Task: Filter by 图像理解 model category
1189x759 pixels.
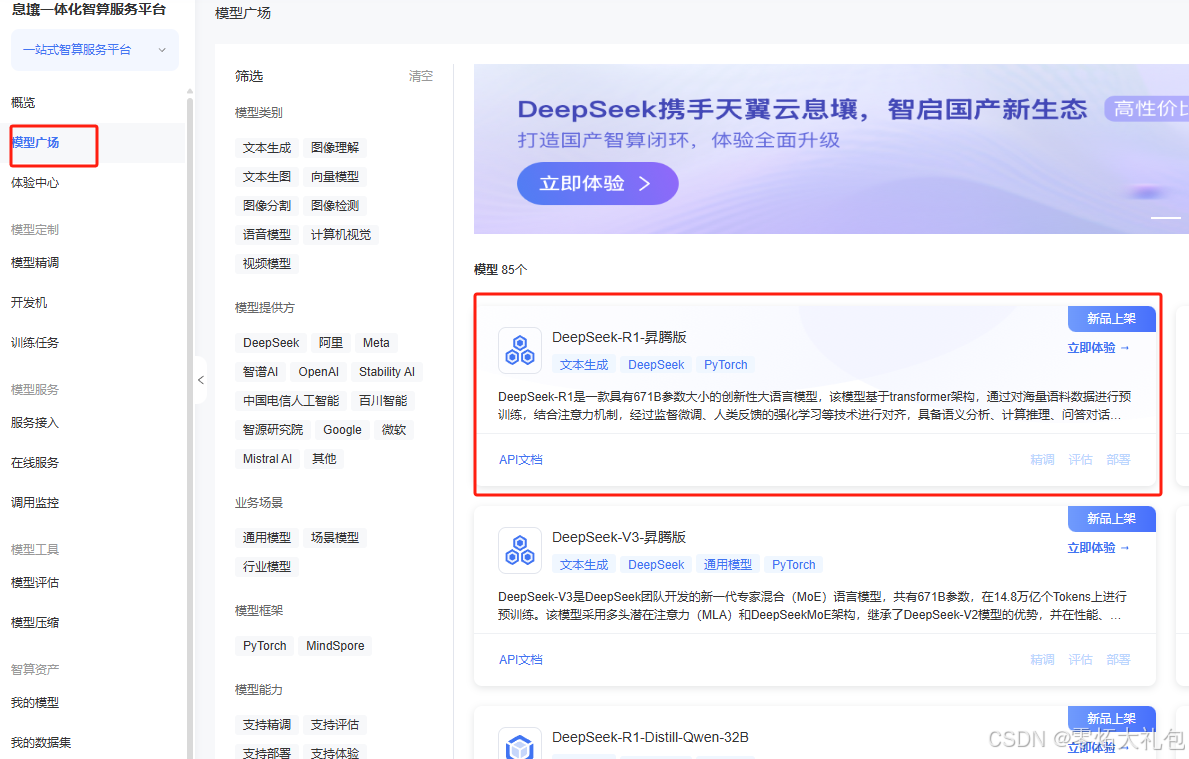Action: [x=335, y=148]
